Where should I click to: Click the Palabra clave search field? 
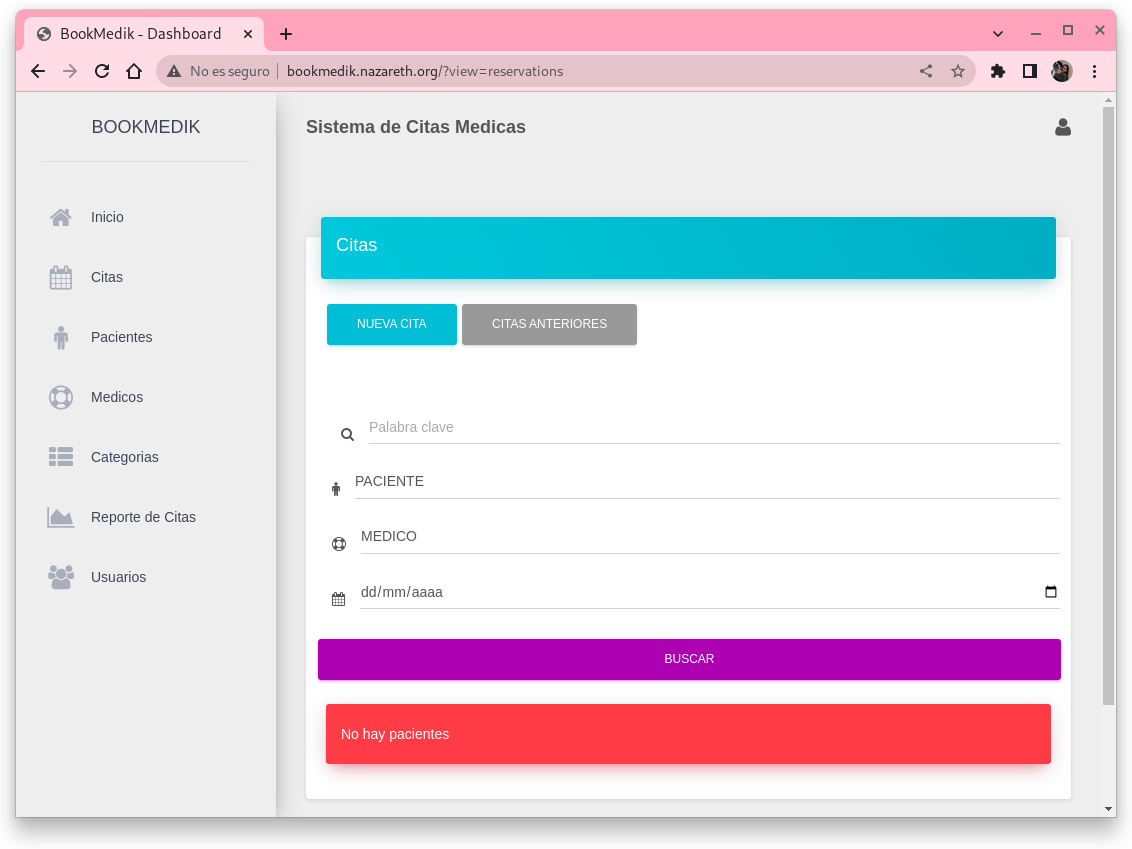click(x=713, y=428)
